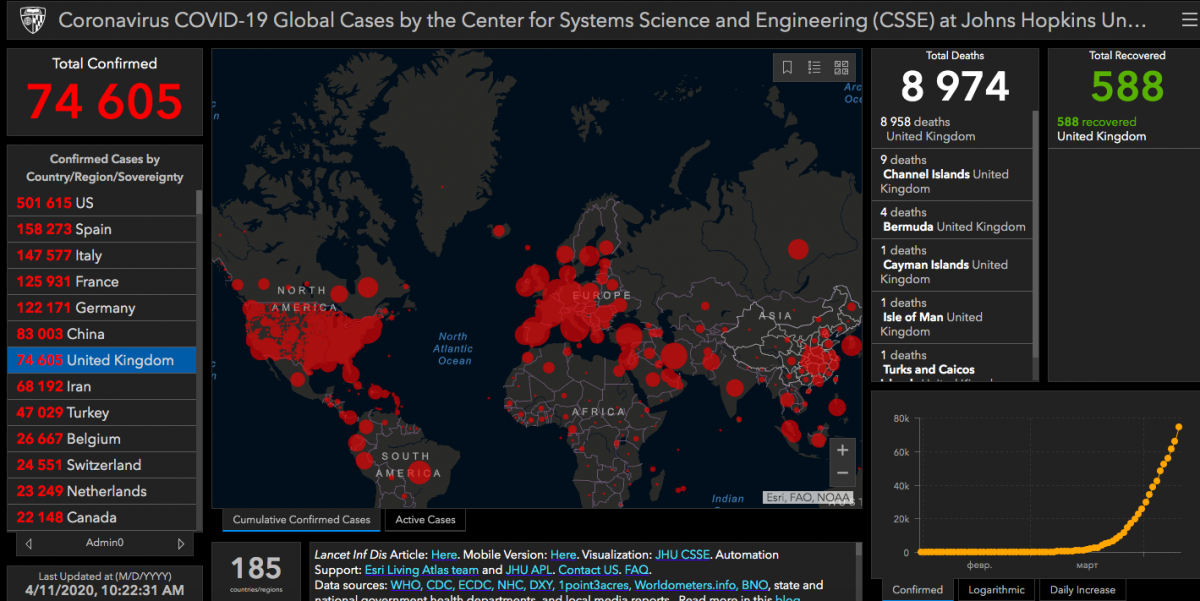Open Contact US link
Screen dimensions: 1200x601
point(588,569)
